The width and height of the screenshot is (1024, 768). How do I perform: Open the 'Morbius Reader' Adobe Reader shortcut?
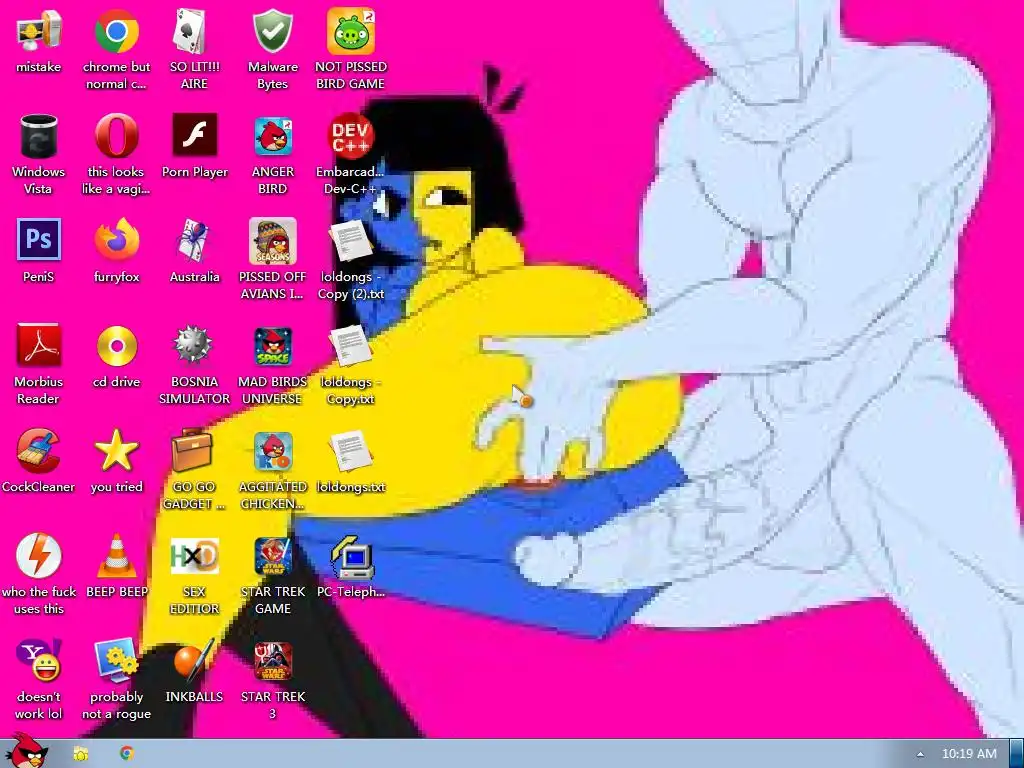(x=39, y=346)
